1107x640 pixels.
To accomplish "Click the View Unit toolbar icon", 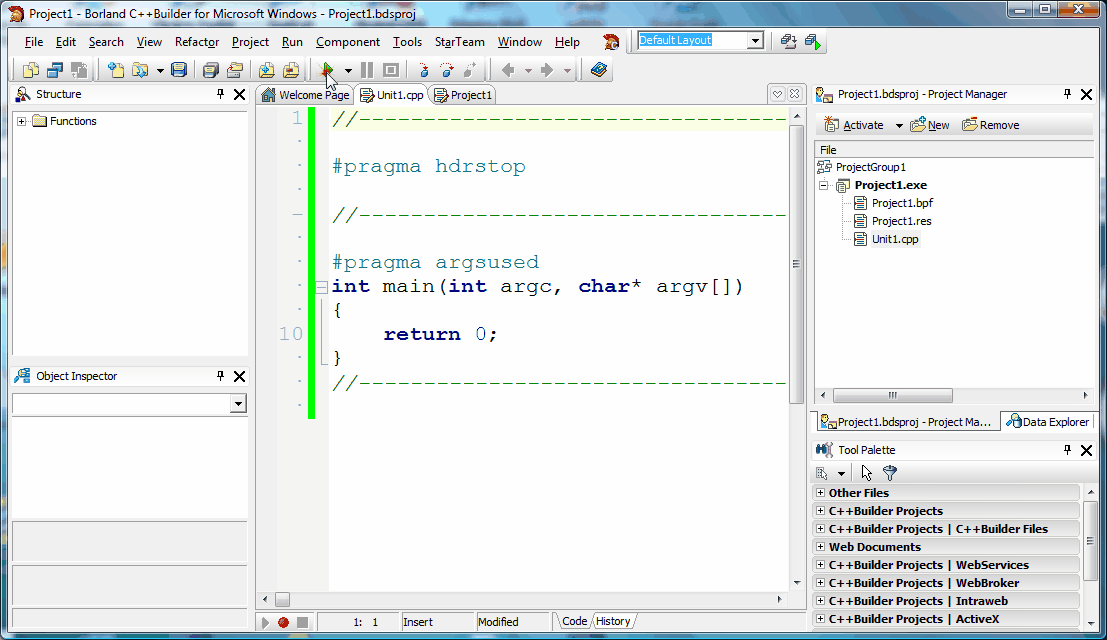I will pos(30,70).
